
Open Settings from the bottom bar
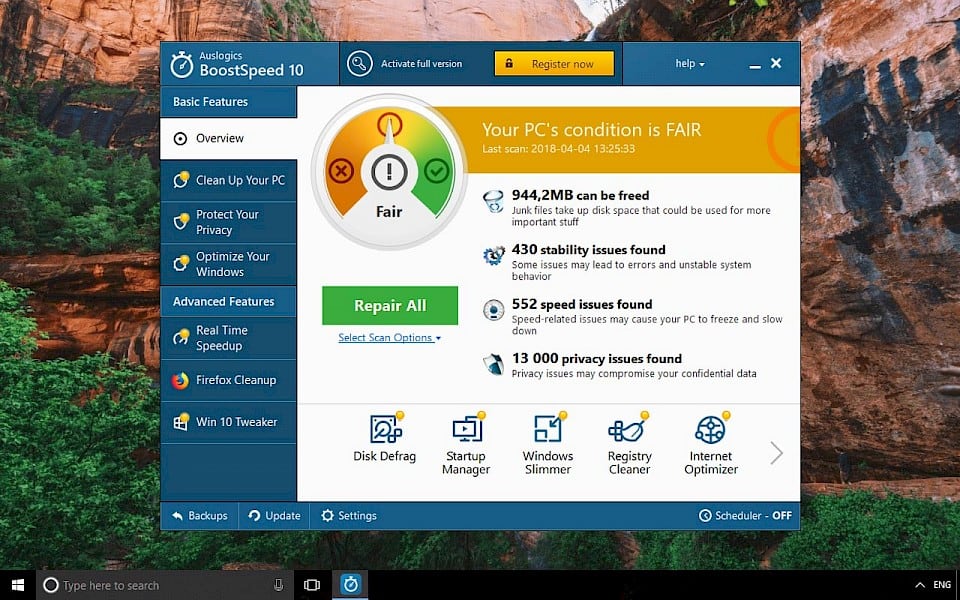[349, 516]
